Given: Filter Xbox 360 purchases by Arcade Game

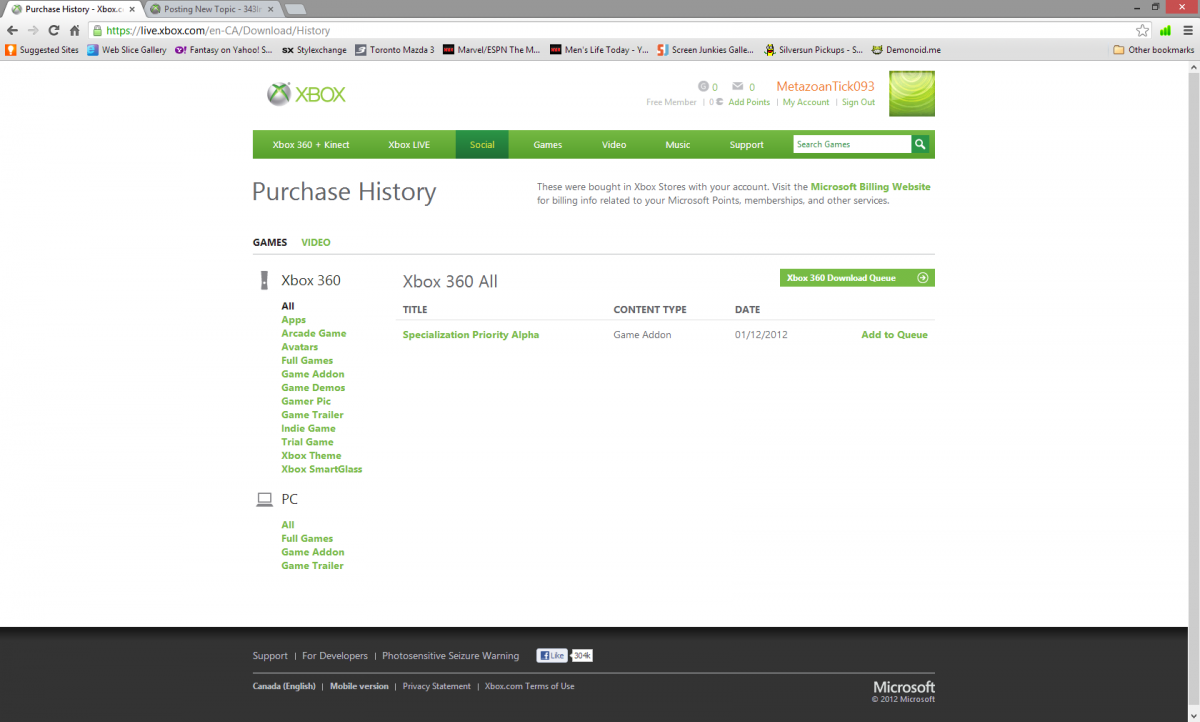Looking at the screenshot, I should pos(314,333).
